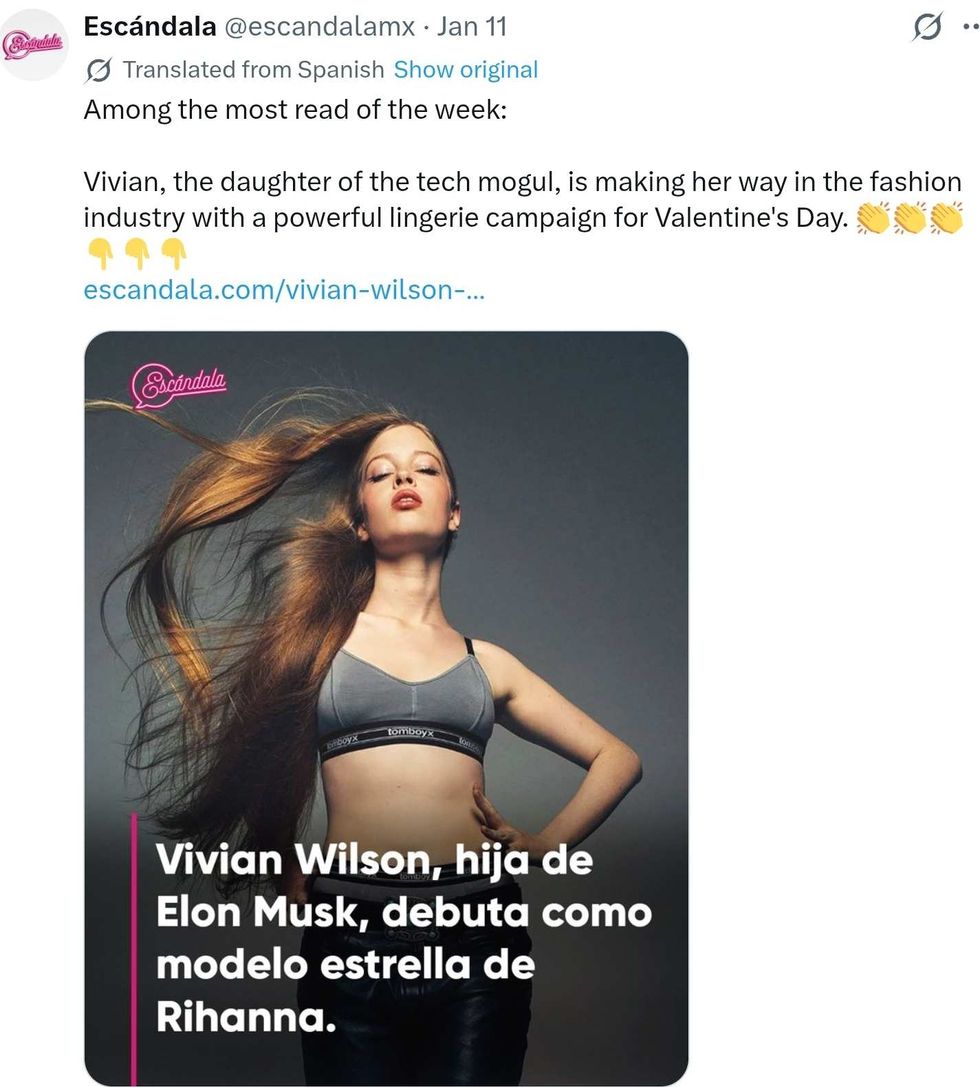Open the article image card
The image size is (980, 1087).
[386, 708]
